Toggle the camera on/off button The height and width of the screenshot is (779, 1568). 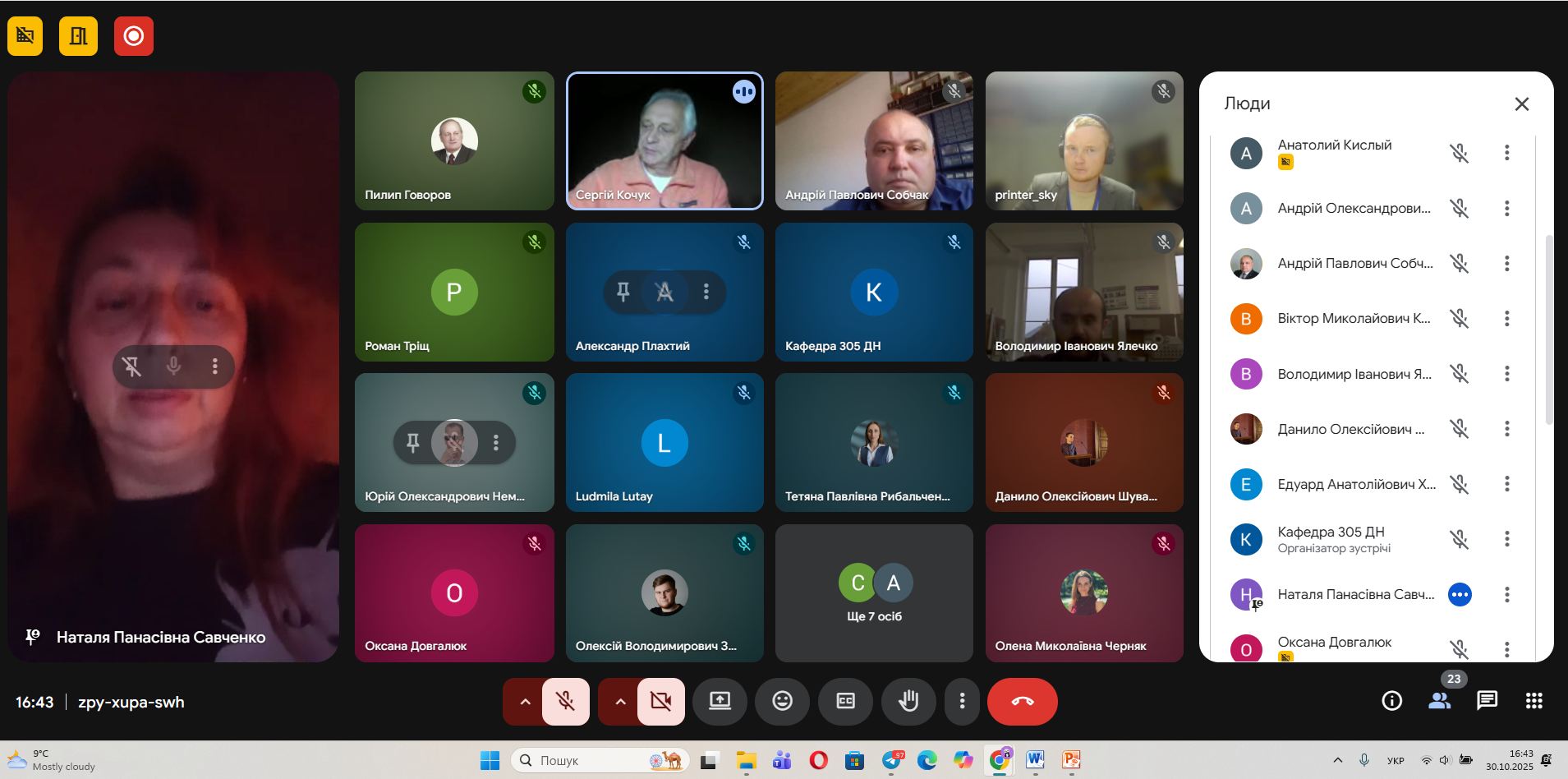[660, 701]
